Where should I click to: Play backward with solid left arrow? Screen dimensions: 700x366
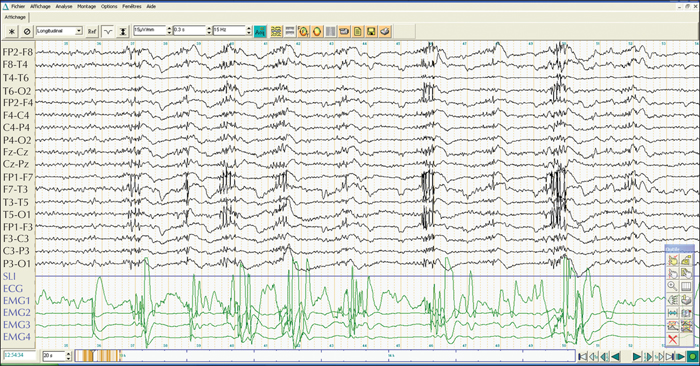pos(616,356)
